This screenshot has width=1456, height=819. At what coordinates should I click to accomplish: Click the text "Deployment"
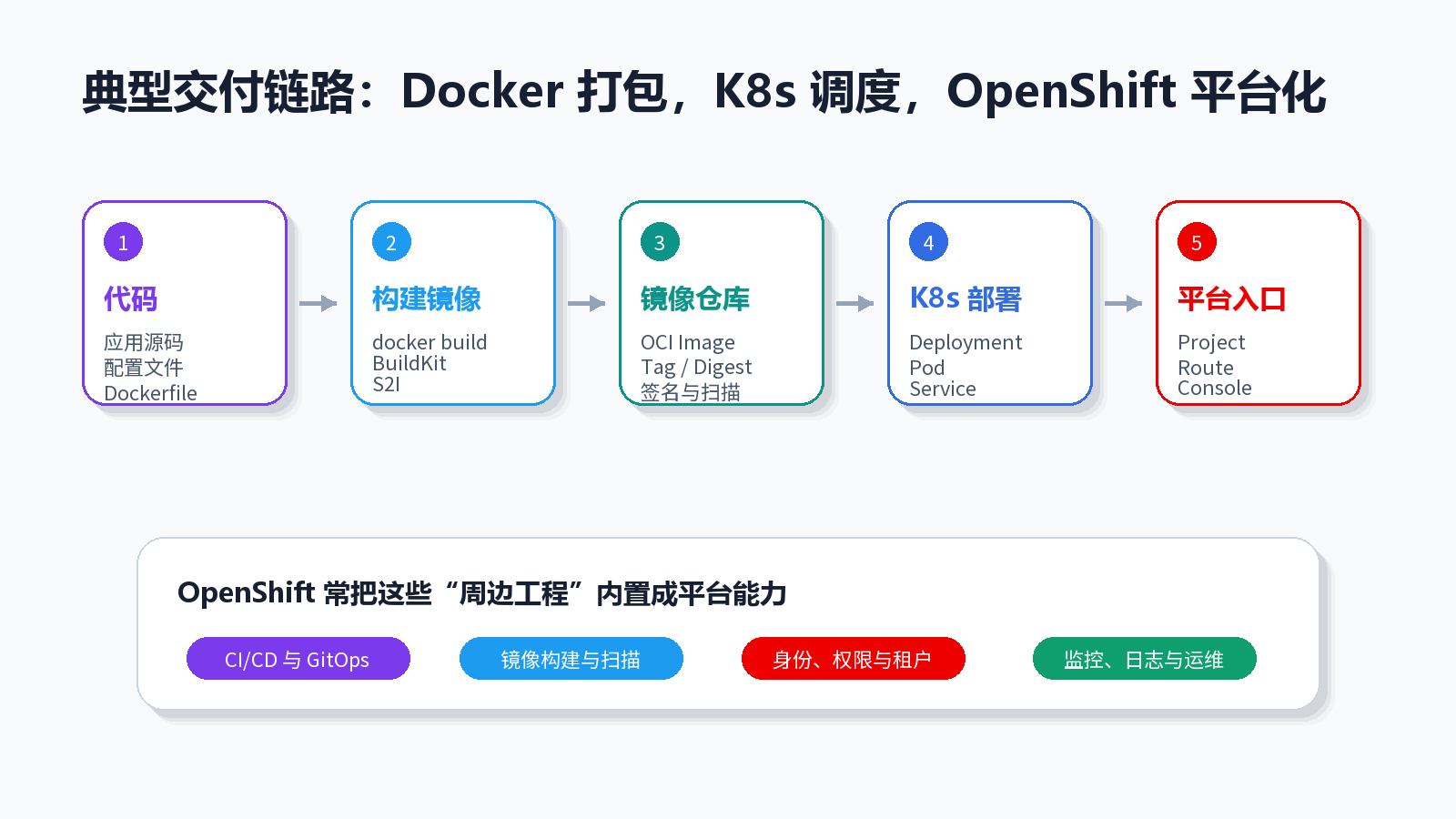point(966,342)
